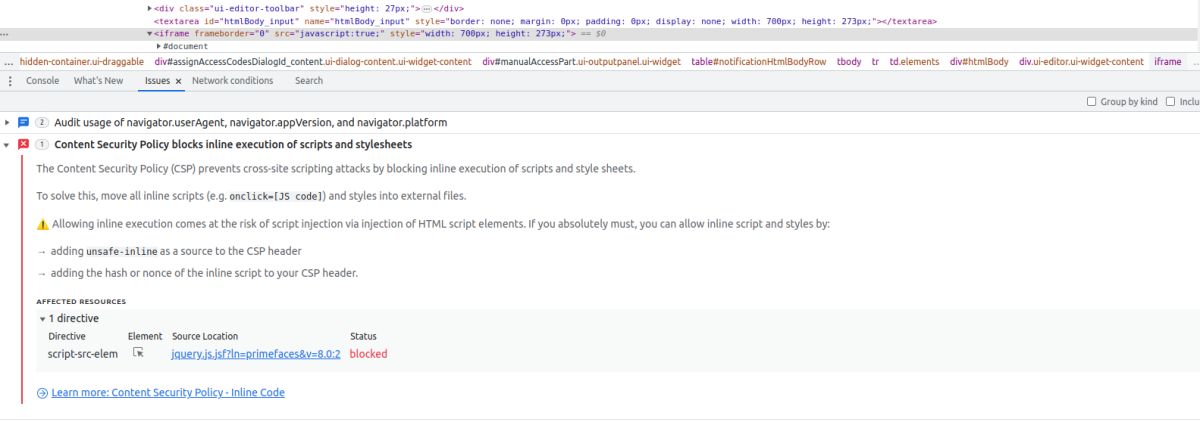
Task: Click the element inspect icon in directive row
Action: point(139,353)
